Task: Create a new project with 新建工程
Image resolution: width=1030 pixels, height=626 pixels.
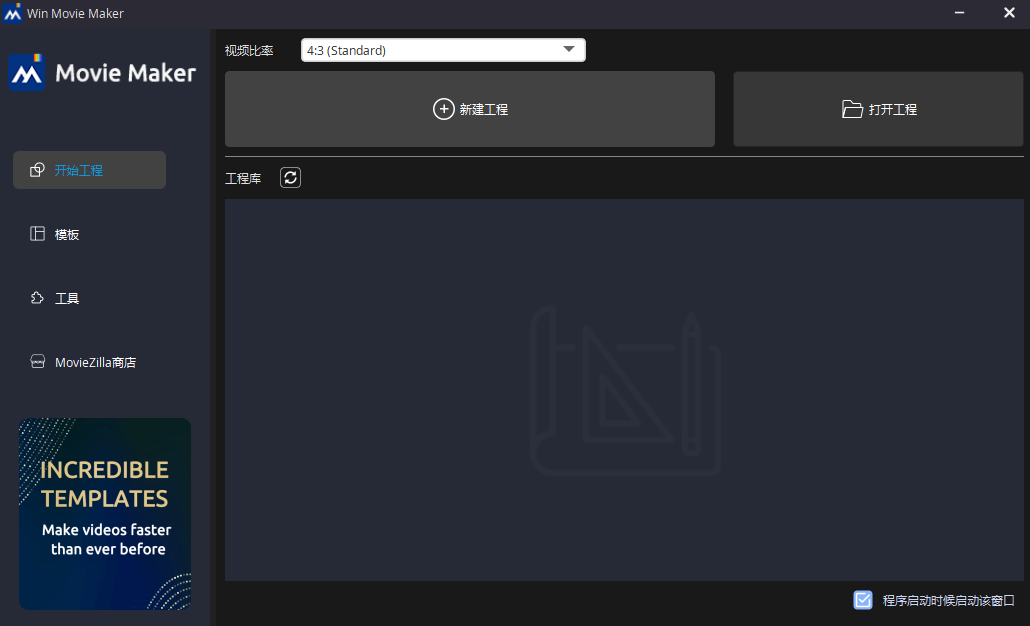Action: click(470, 109)
